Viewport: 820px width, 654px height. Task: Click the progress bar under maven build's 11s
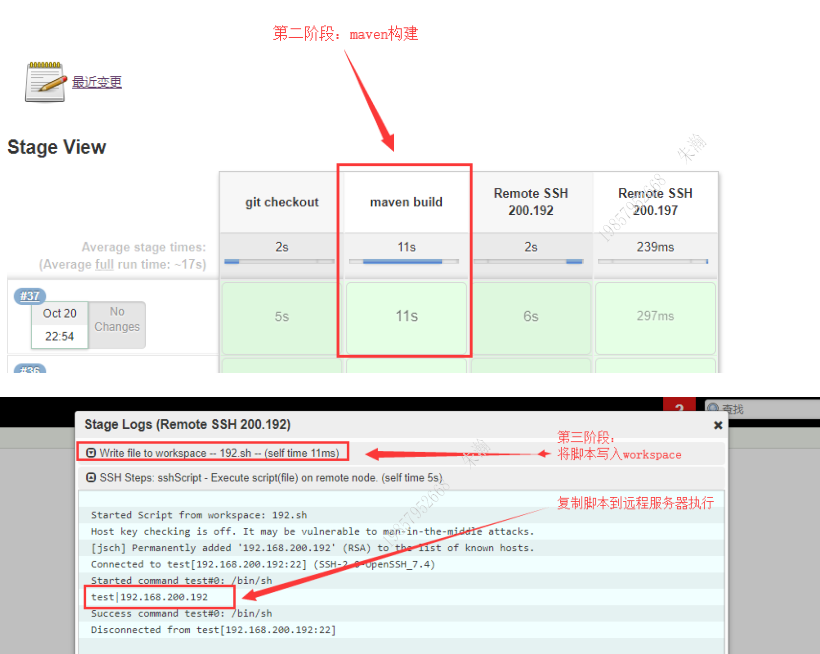coord(404,263)
